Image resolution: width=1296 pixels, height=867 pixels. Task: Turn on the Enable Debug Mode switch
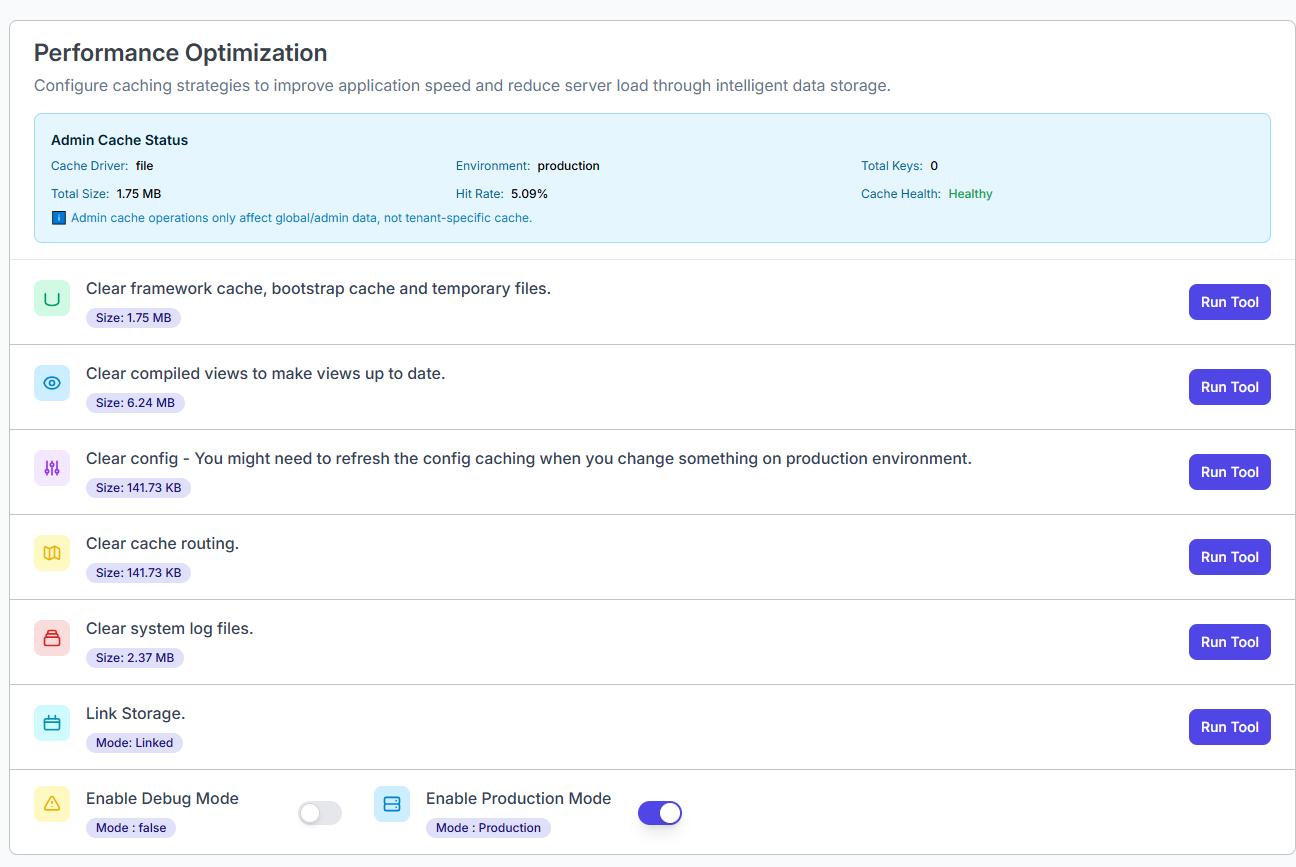[320, 813]
